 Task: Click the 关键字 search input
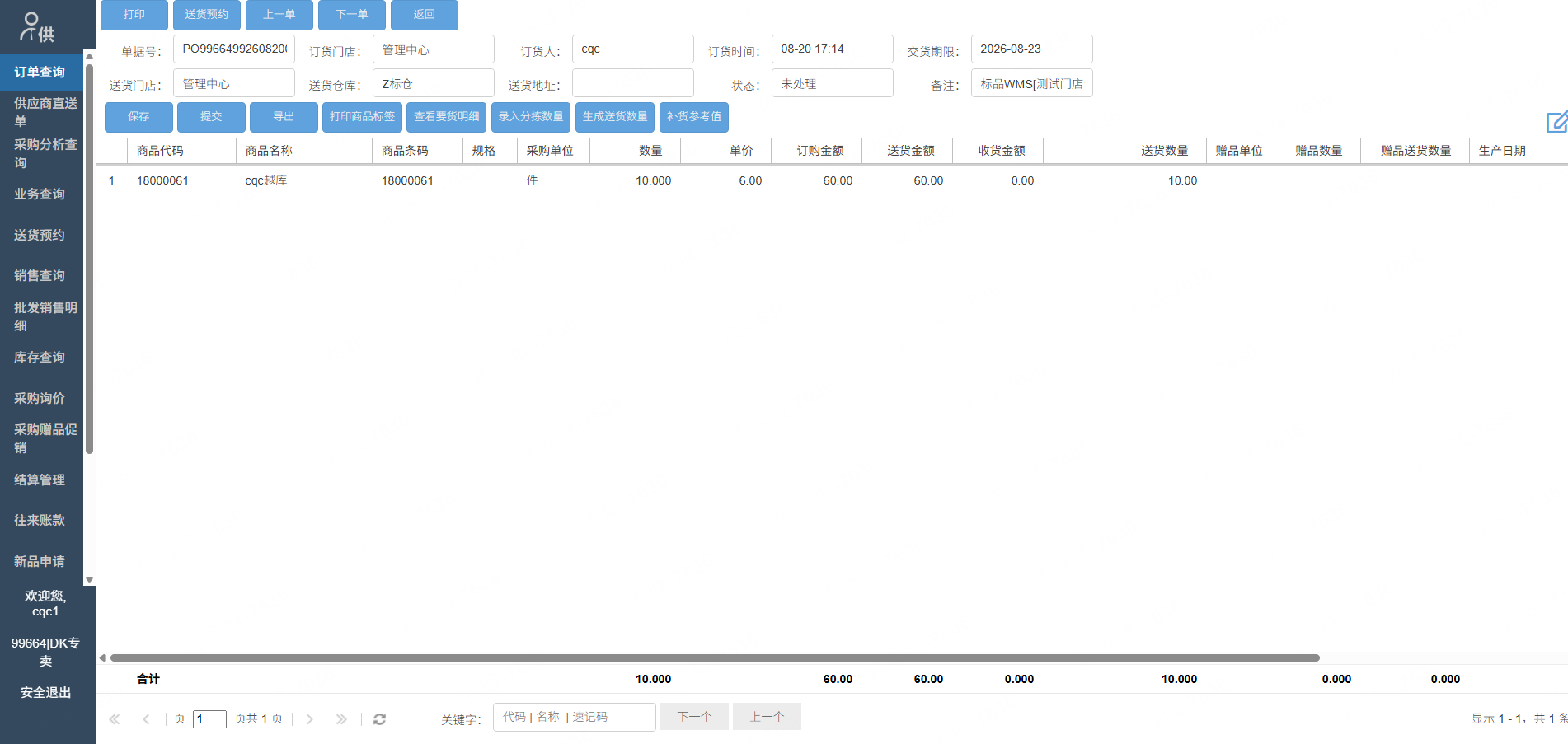(575, 717)
